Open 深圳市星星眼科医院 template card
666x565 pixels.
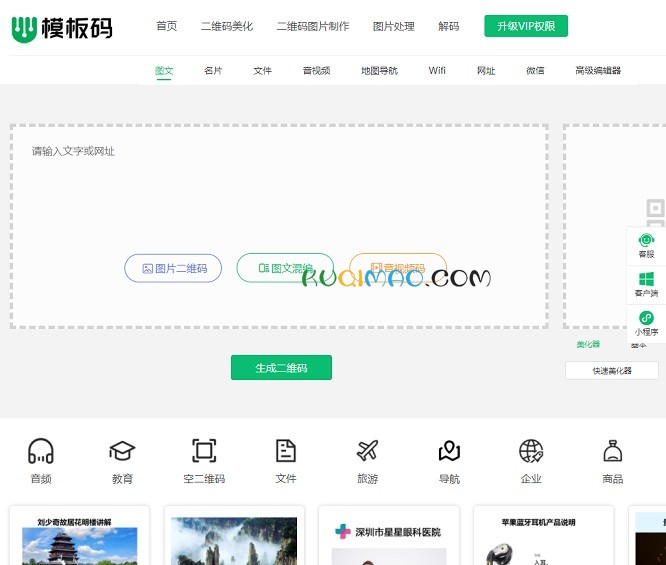(x=389, y=535)
